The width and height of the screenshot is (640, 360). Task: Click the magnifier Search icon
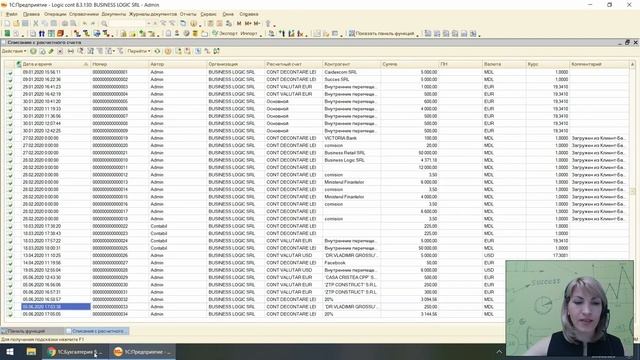click(x=104, y=24)
